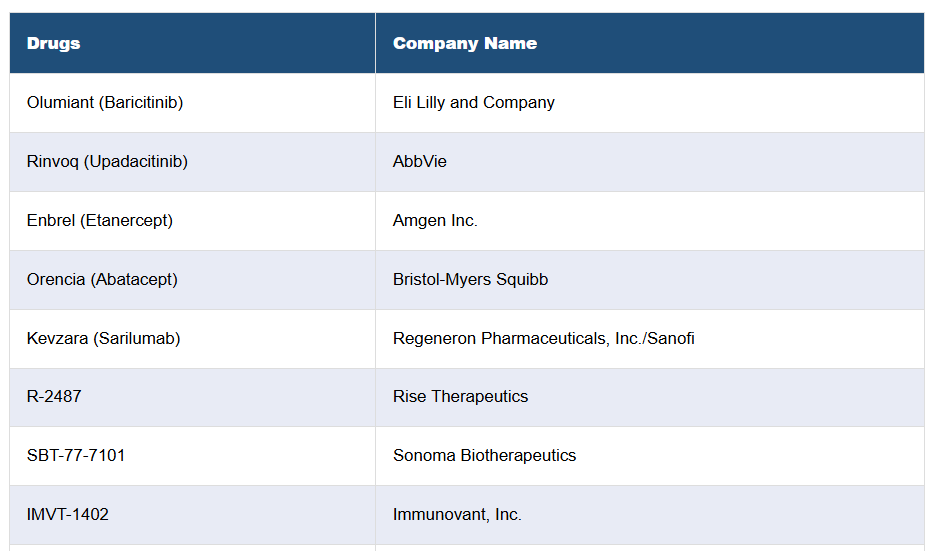Click the Sonoma Biotherapeutics cell
The width and height of the screenshot is (933, 551).
[484, 455]
